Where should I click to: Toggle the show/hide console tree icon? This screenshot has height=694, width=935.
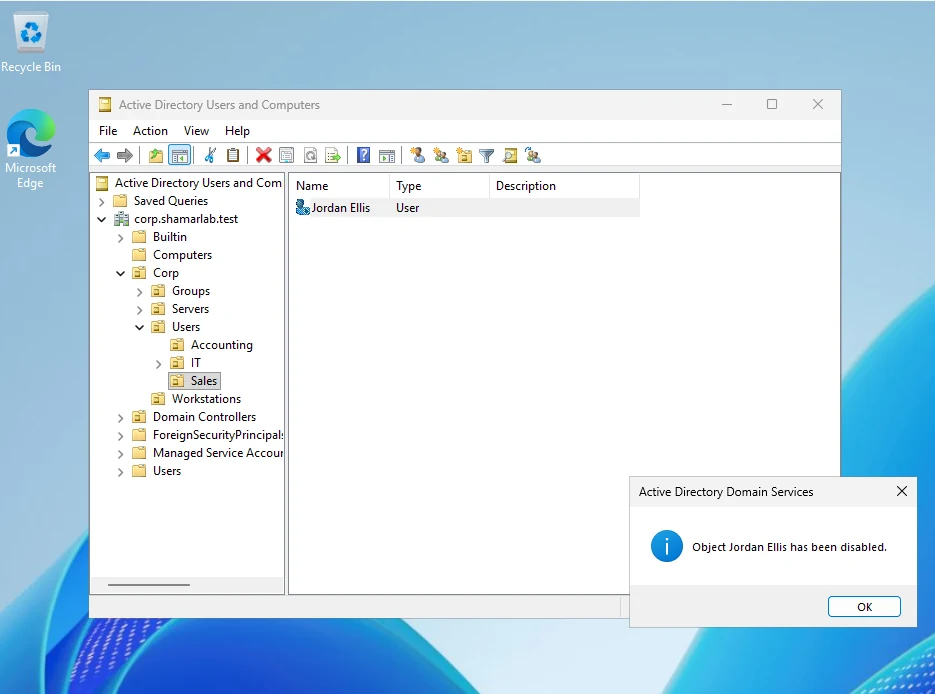point(179,156)
